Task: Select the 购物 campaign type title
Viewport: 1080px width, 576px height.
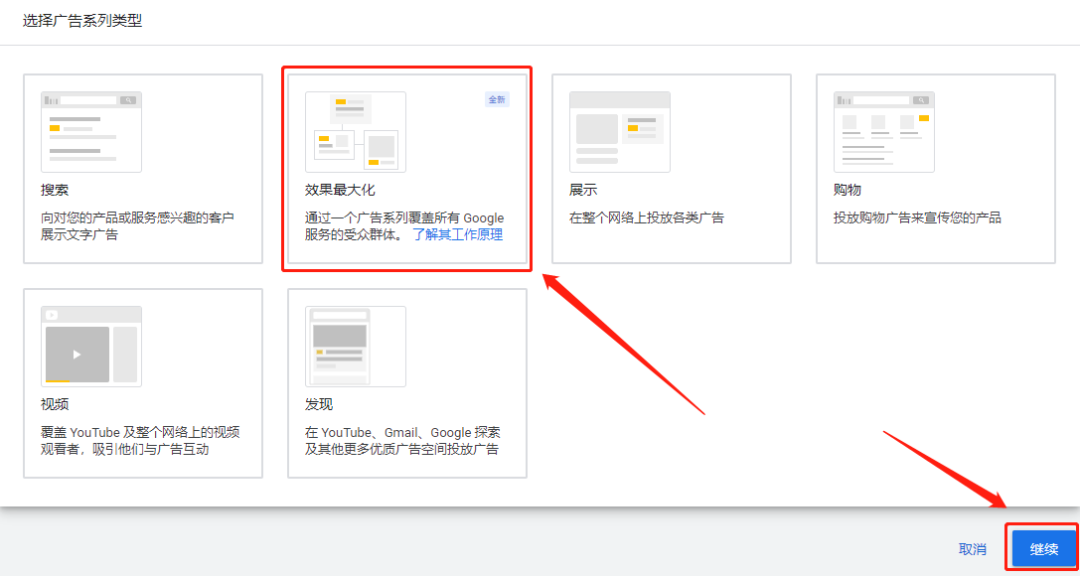Action: tap(847, 189)
